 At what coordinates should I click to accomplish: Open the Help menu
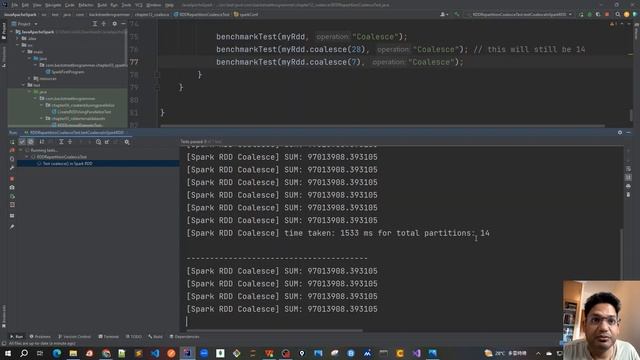point(169,5)
